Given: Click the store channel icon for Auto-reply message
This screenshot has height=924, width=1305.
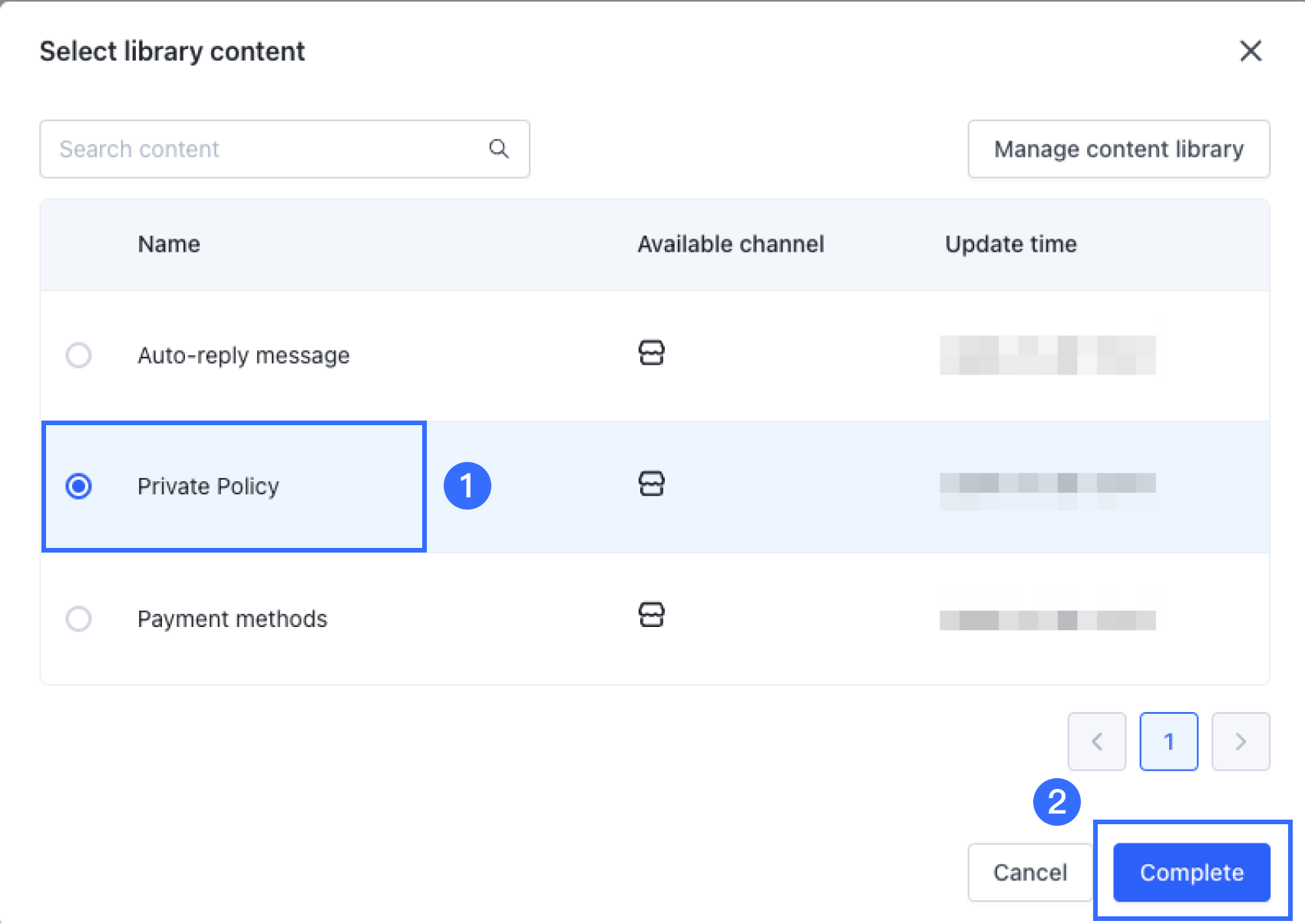Looking at the screenshot, I should [651, 353].
